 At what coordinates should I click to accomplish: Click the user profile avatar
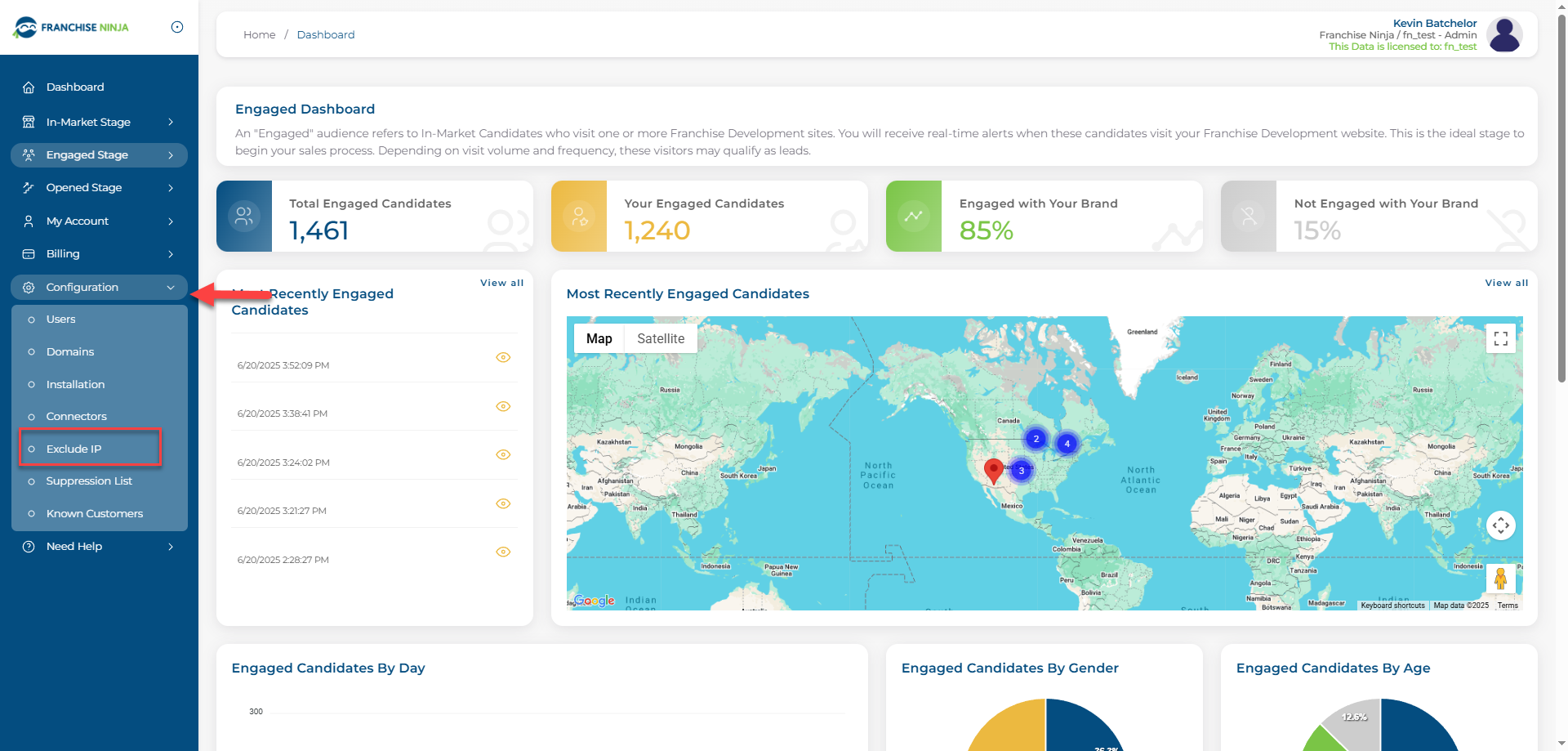1503,35
